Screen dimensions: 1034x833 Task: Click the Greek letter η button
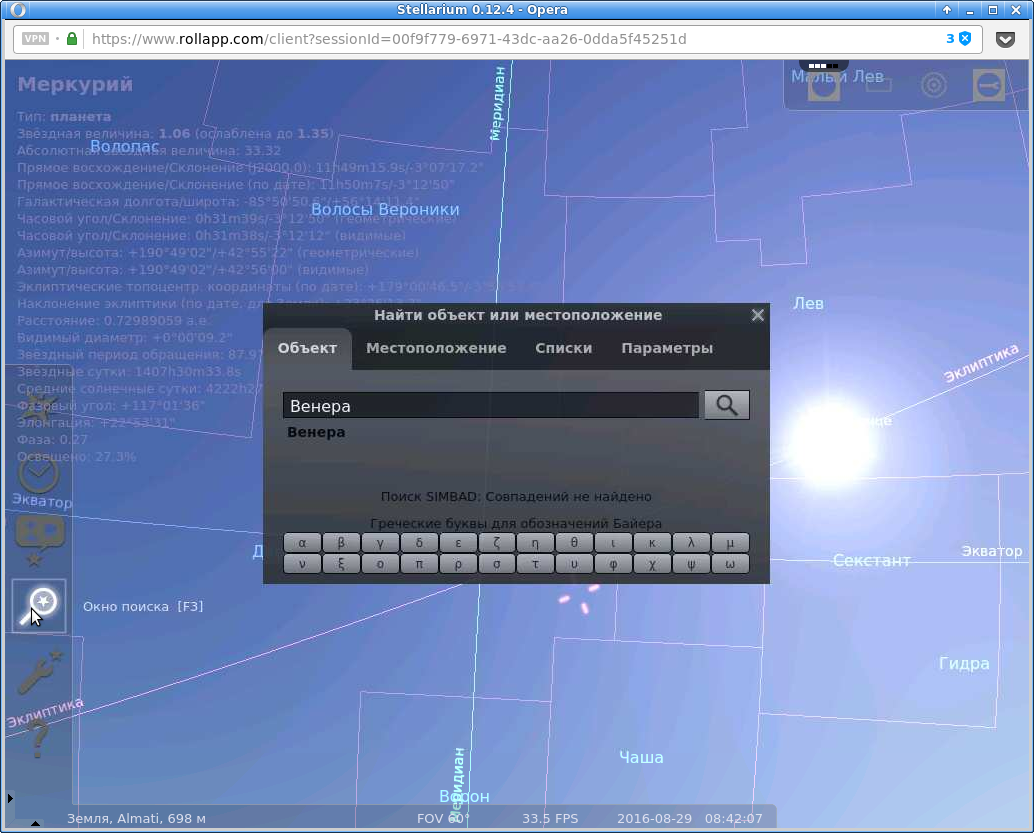pos(535,543)
